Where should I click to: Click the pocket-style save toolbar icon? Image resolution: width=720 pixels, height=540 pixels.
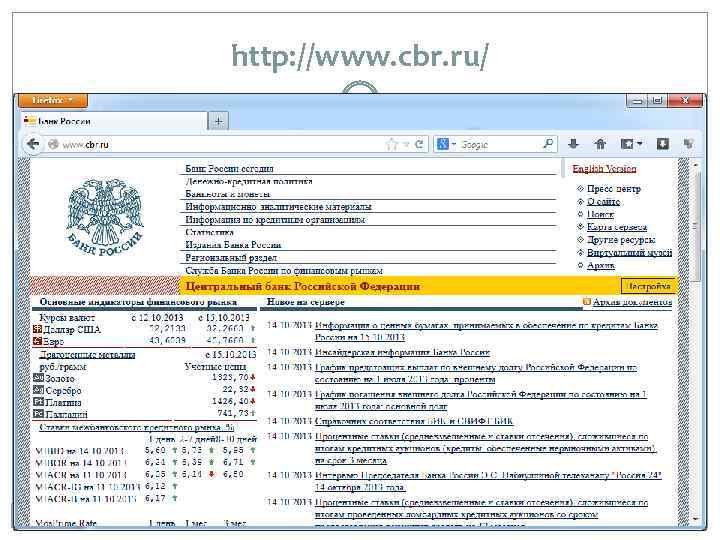662,144
